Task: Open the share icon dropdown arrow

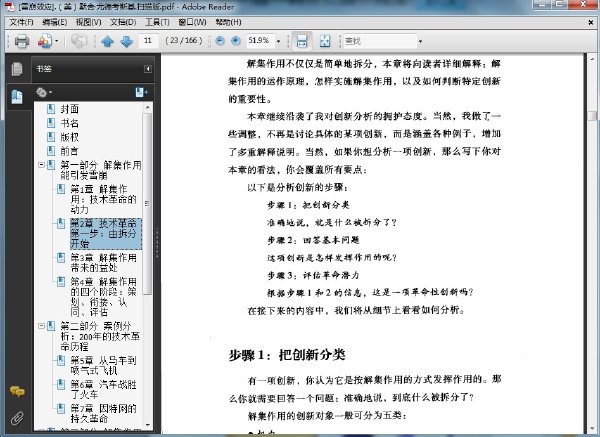Action: tap(57, 41)
